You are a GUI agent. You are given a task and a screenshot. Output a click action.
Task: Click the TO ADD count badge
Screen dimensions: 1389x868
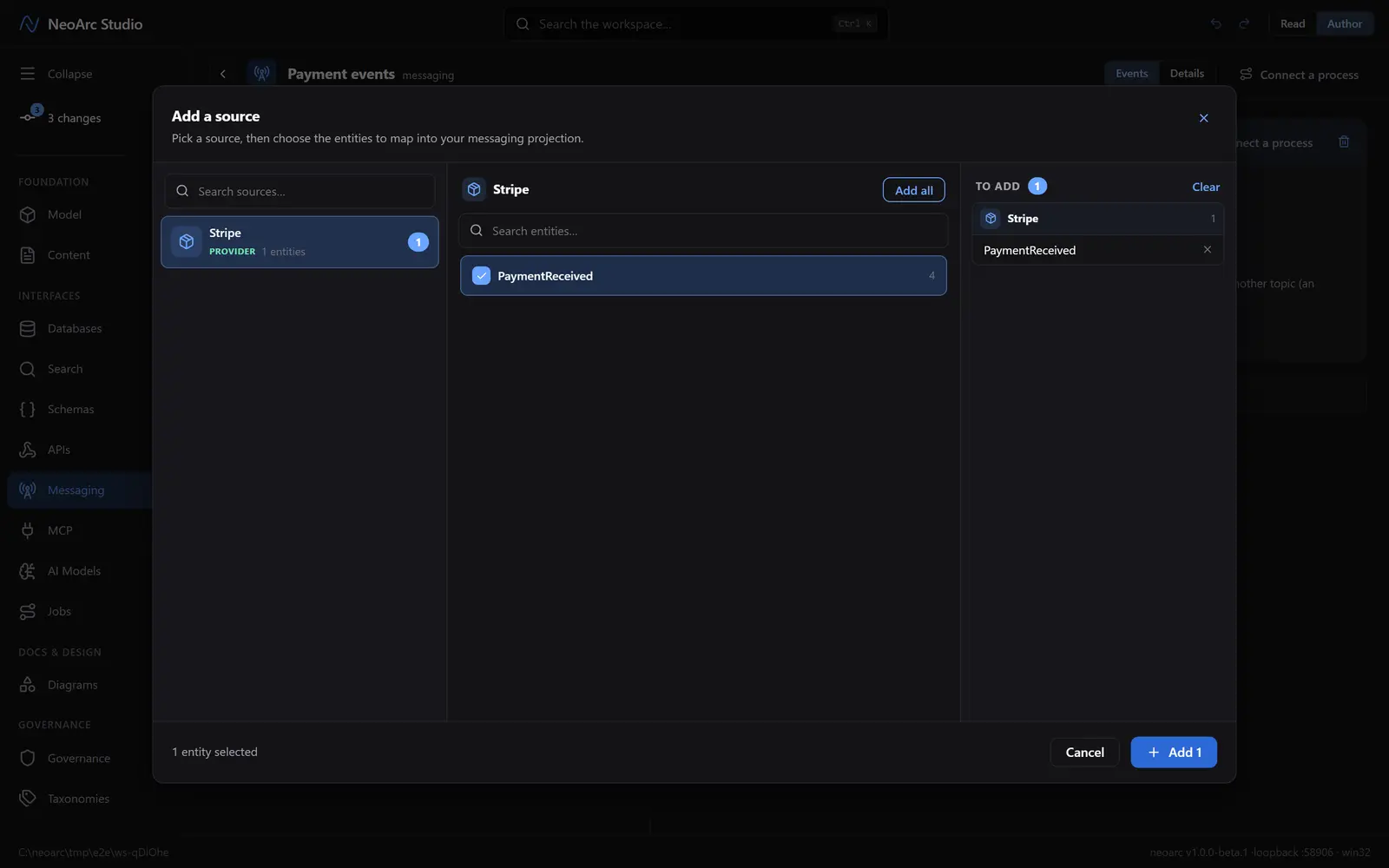(x=1037, y=187)
